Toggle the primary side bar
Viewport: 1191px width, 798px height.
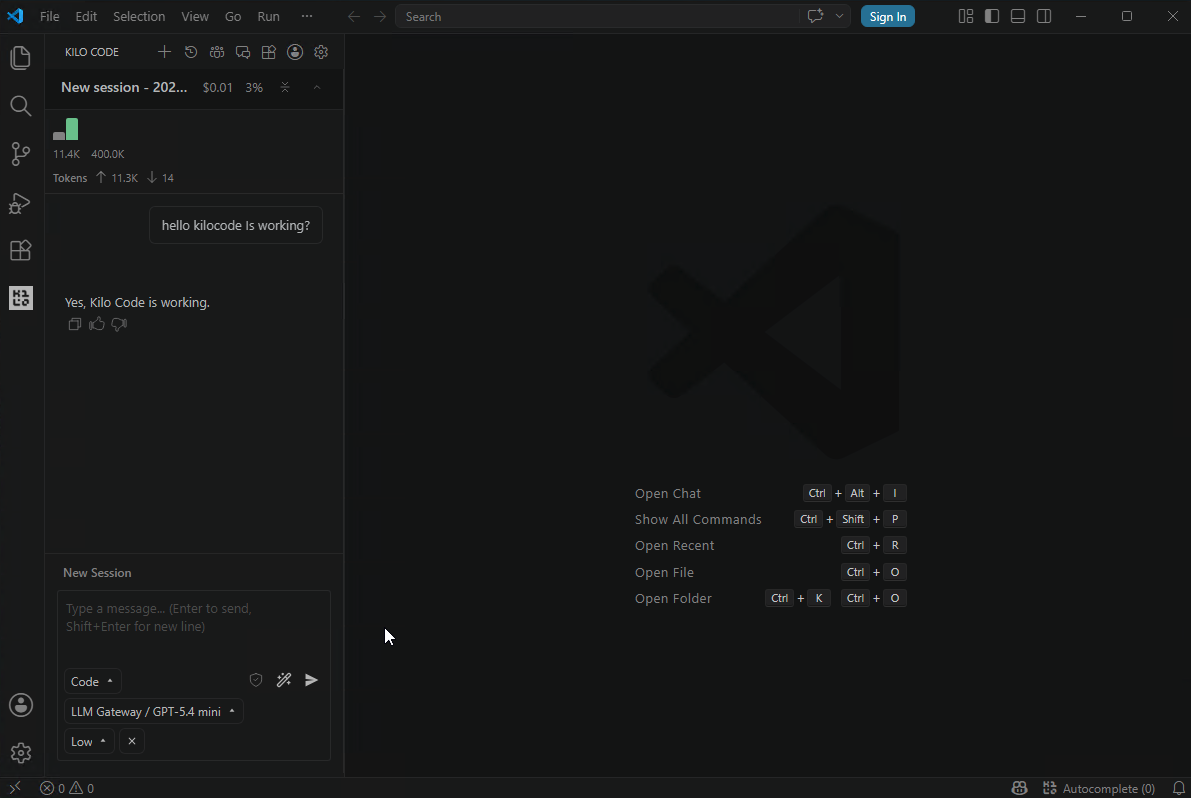click(x=992, y=16)
